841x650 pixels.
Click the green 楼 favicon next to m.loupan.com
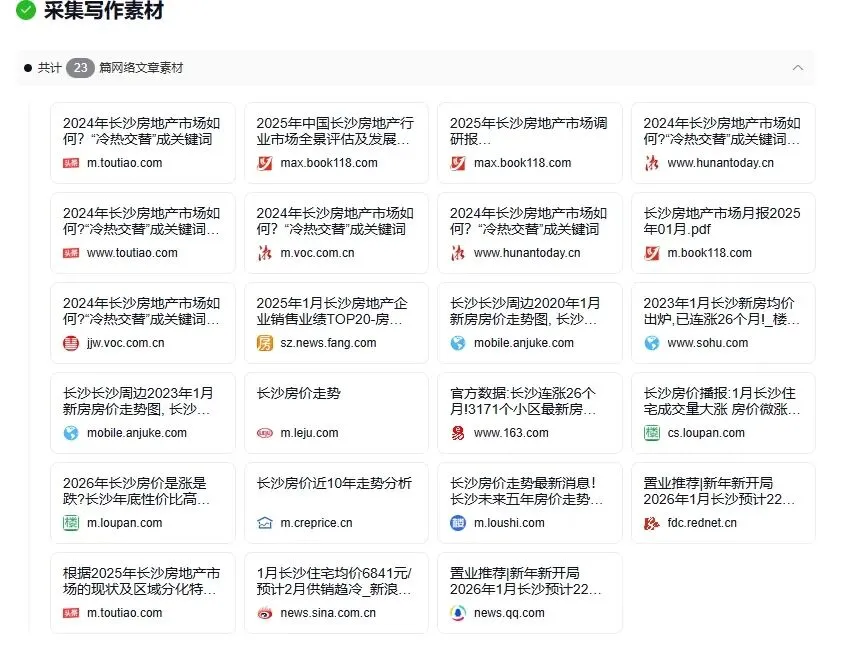71,523
